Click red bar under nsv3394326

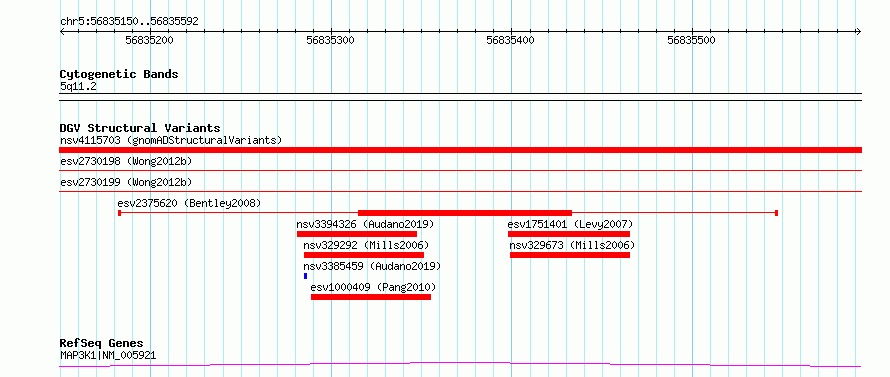(x=357, y=234)
